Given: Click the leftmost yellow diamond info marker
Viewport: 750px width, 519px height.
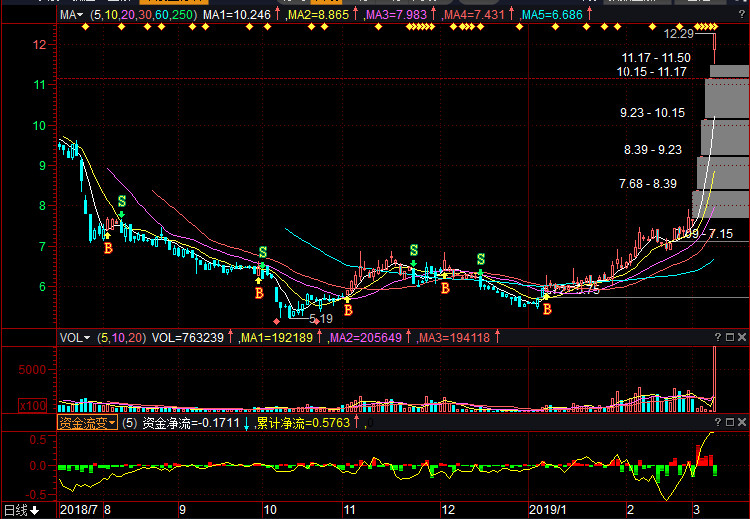Looking at the screenshot, I should pos(85,27).
